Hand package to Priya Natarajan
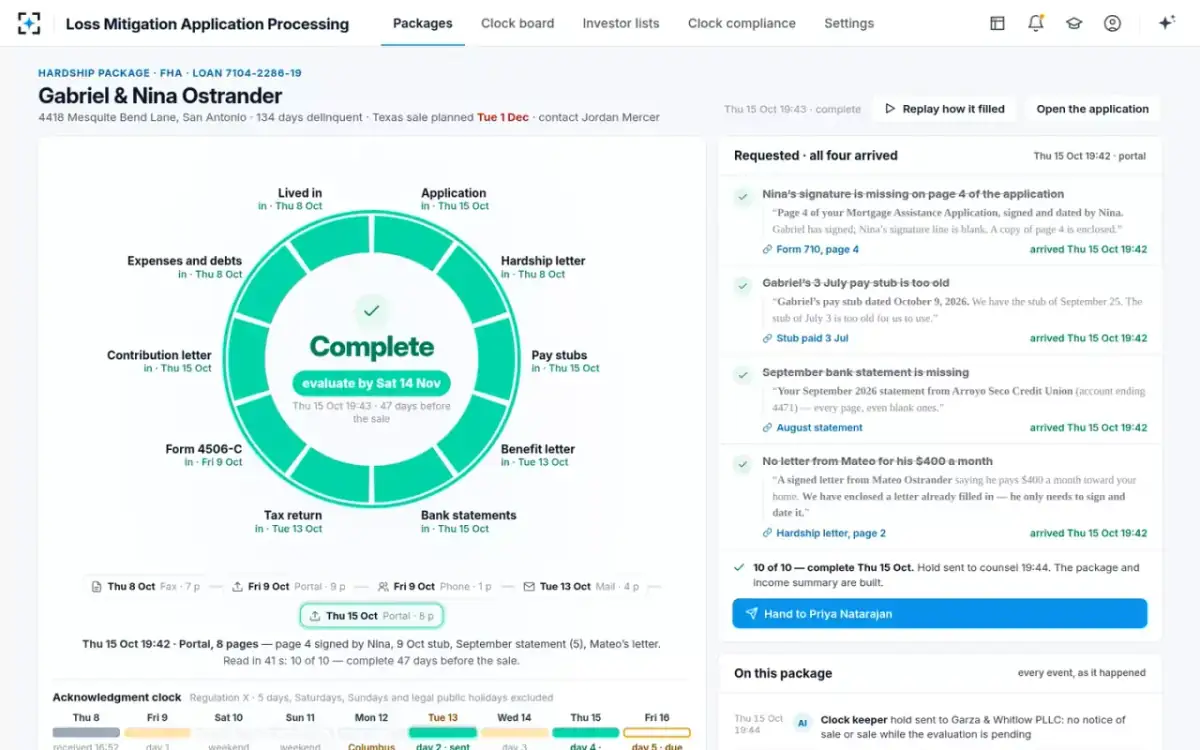Viewport: 1200px width, 750px height. (939, 613)
